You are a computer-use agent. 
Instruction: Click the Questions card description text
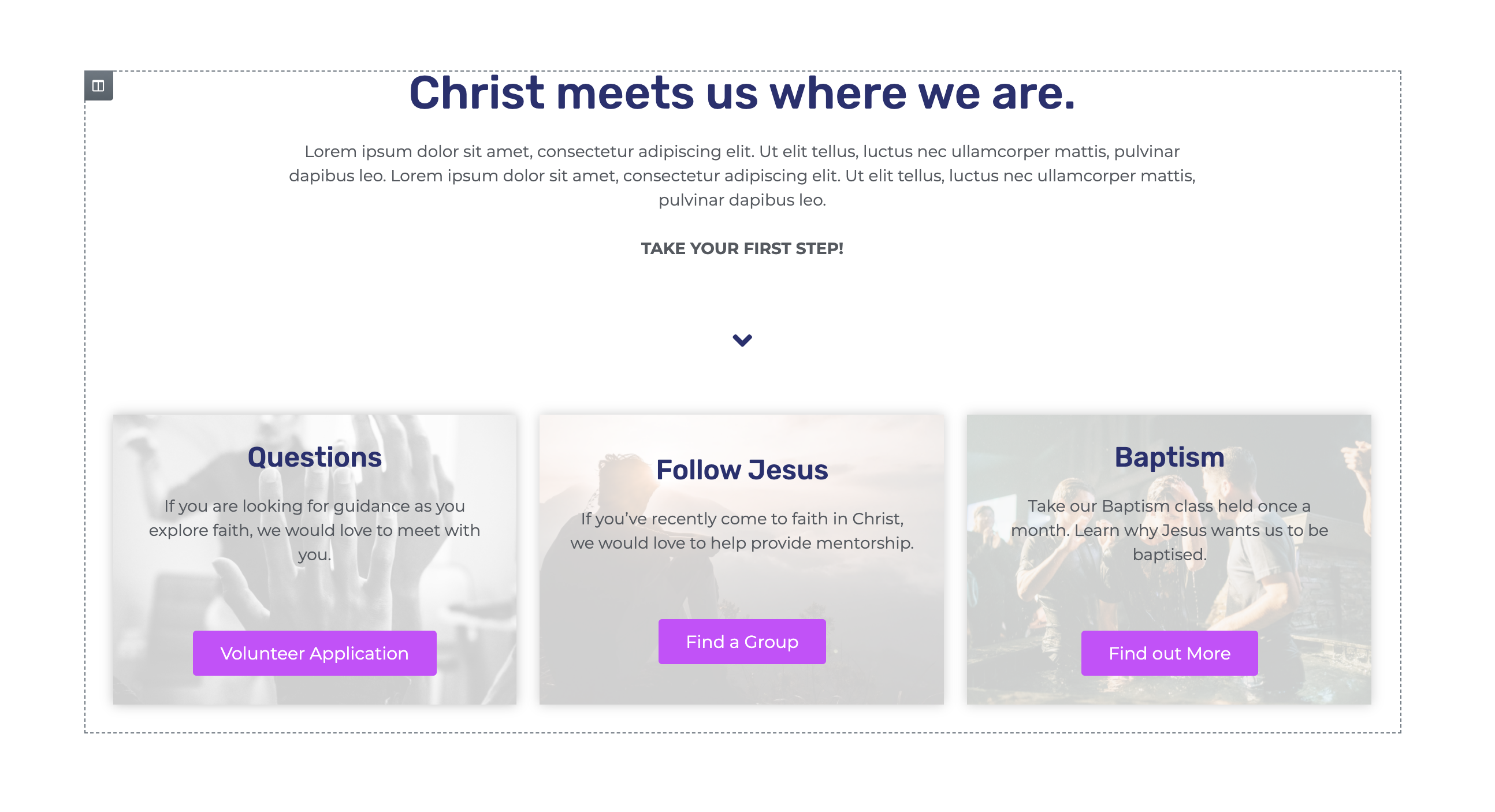coord(315,530)
